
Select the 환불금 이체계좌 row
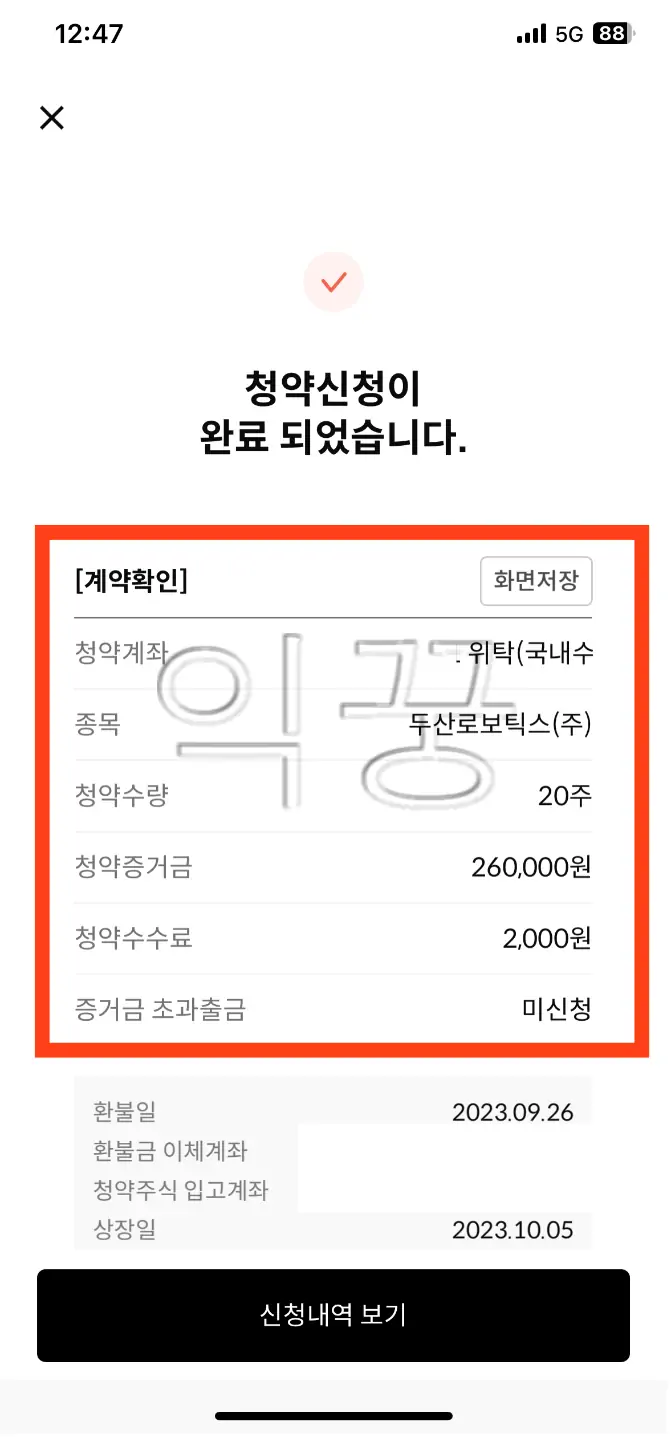point(334,1152)
